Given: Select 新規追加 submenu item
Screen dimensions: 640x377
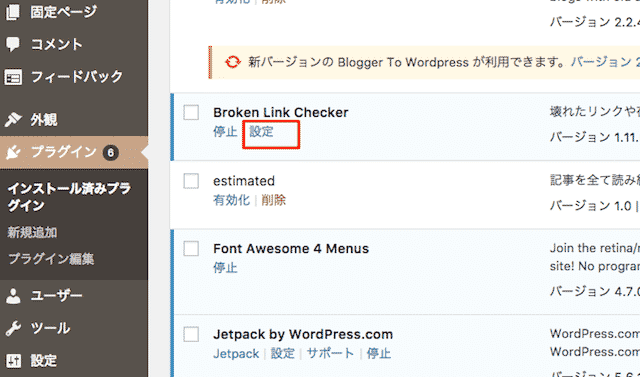Looking at the screenshot, I should point(32,233).
